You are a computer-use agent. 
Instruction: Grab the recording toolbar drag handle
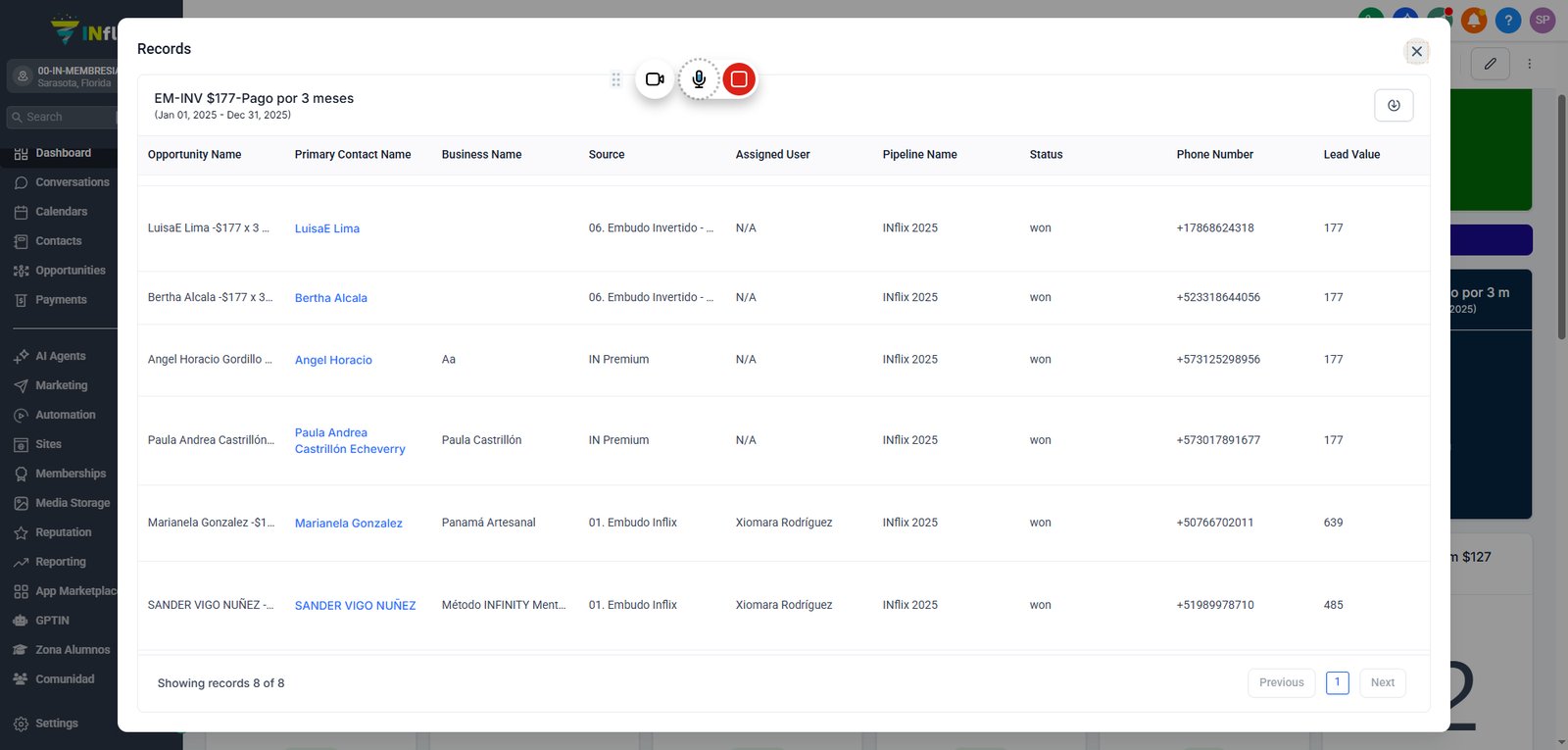point(615,79)
